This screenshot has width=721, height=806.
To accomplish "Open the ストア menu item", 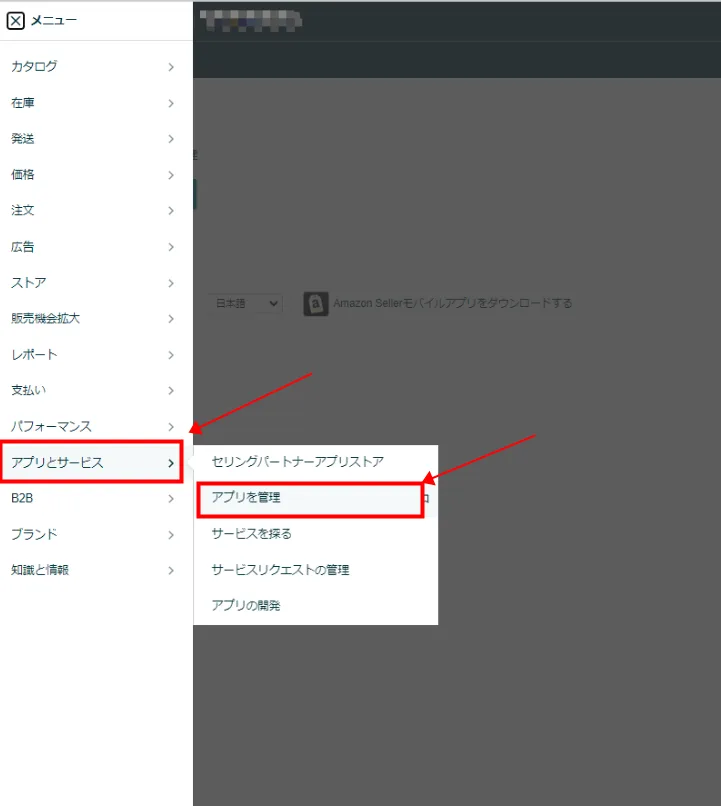I will coord(96,283).
